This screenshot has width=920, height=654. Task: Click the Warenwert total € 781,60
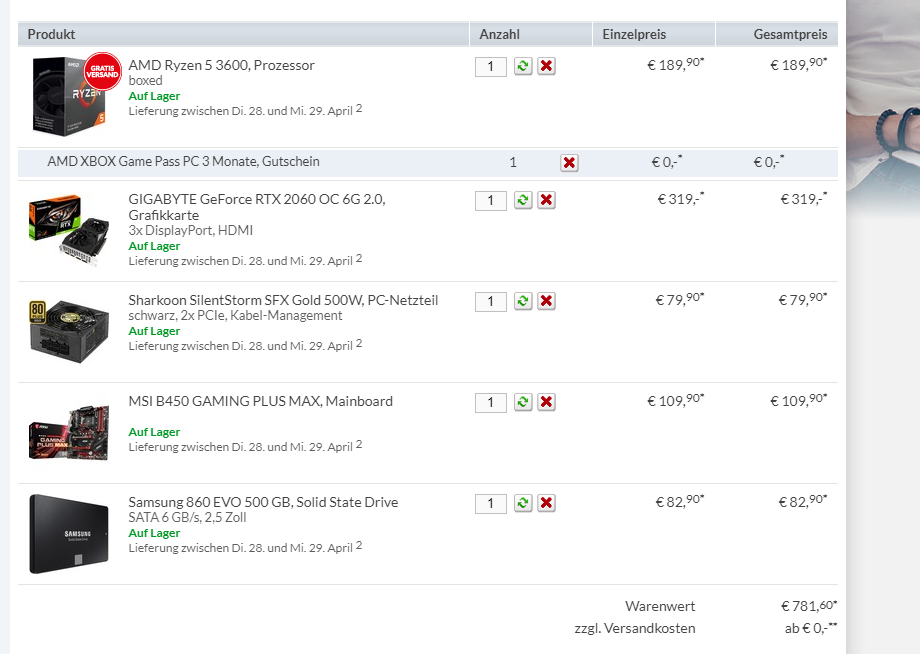(809, 605)
